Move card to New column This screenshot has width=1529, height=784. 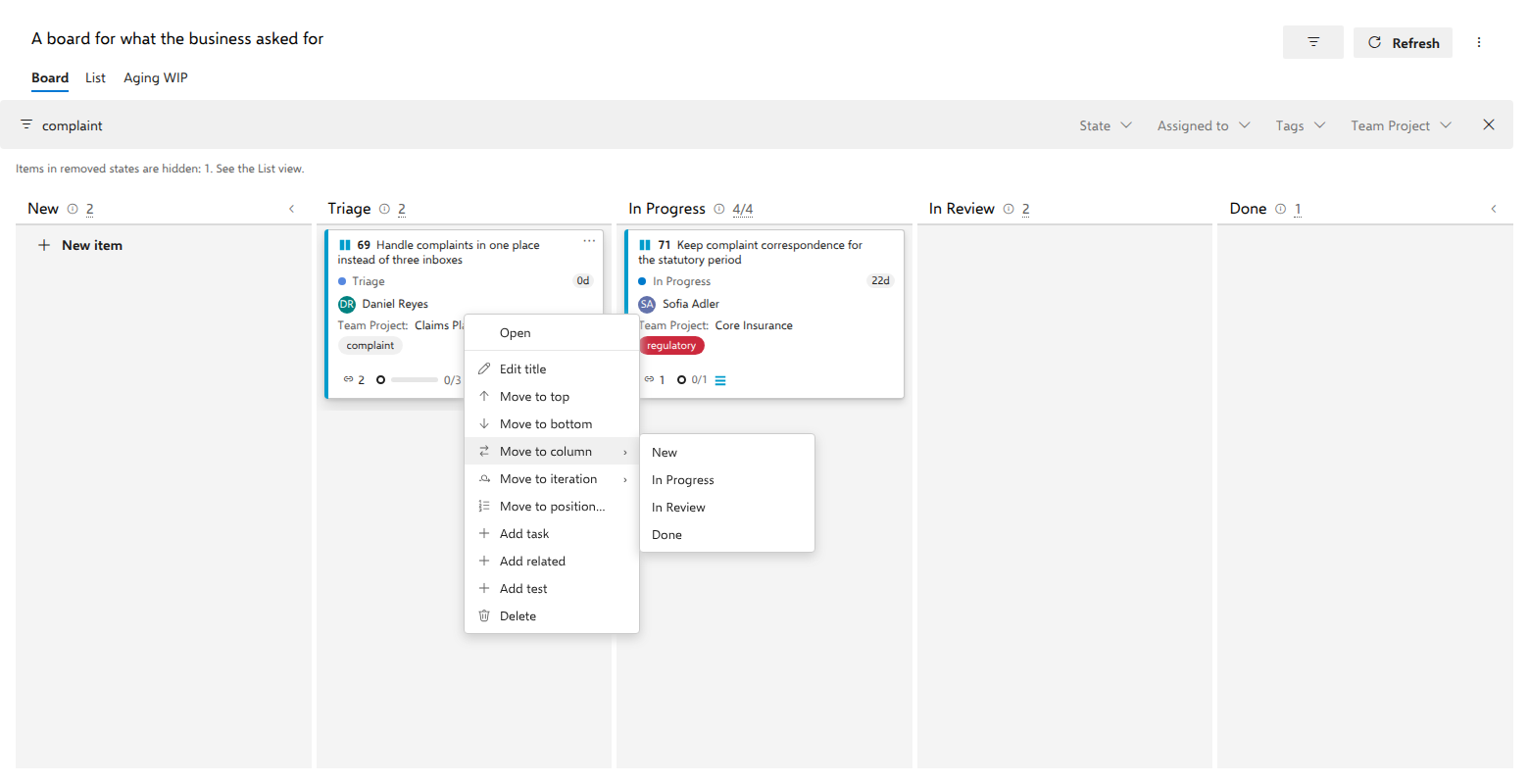click(727, 452)
